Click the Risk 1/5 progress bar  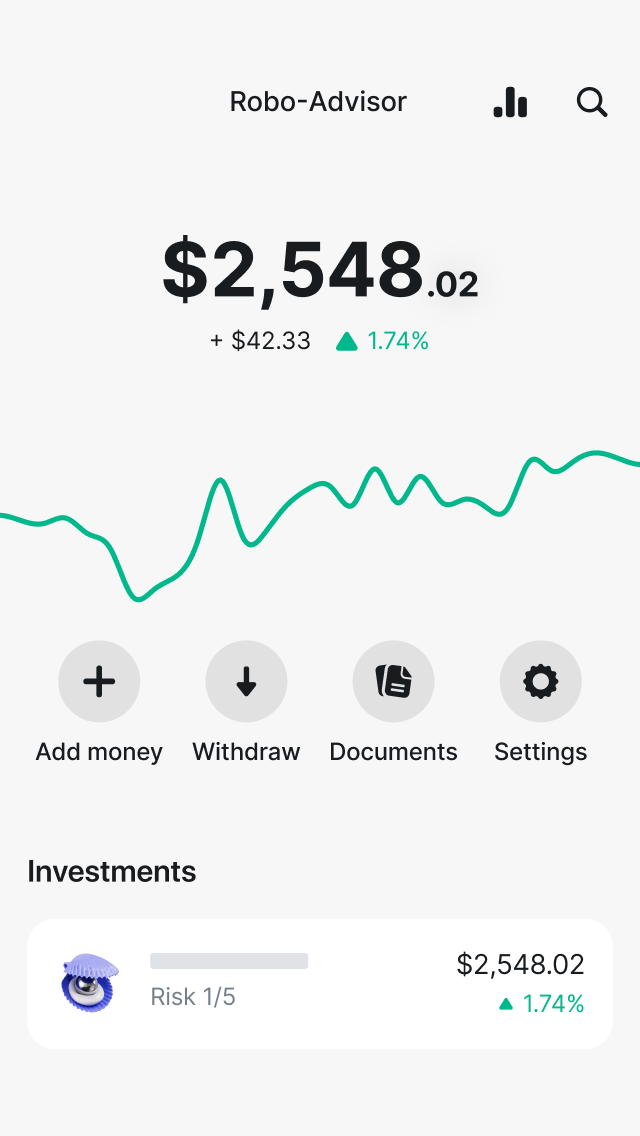click(x=228, y=960)
